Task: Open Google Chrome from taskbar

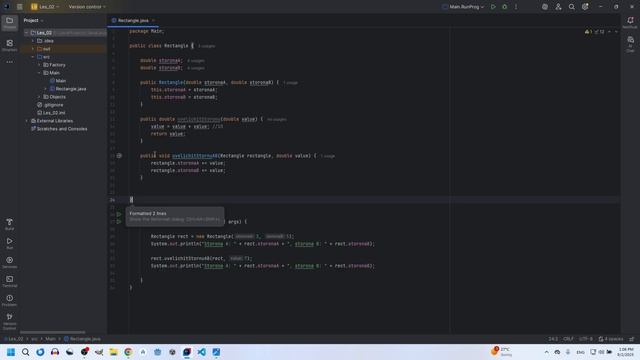Action: (128, 352)
